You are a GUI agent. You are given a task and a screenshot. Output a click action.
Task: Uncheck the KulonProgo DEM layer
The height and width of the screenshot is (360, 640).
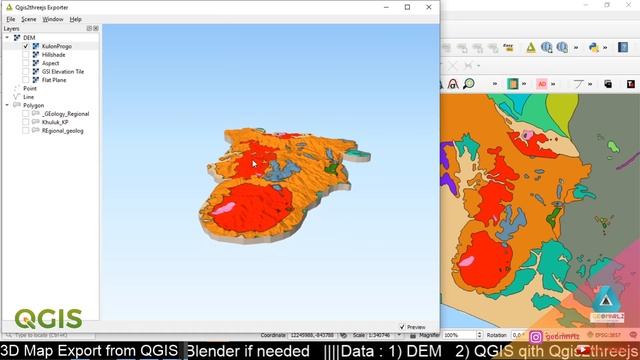click(x=26, y=46)
